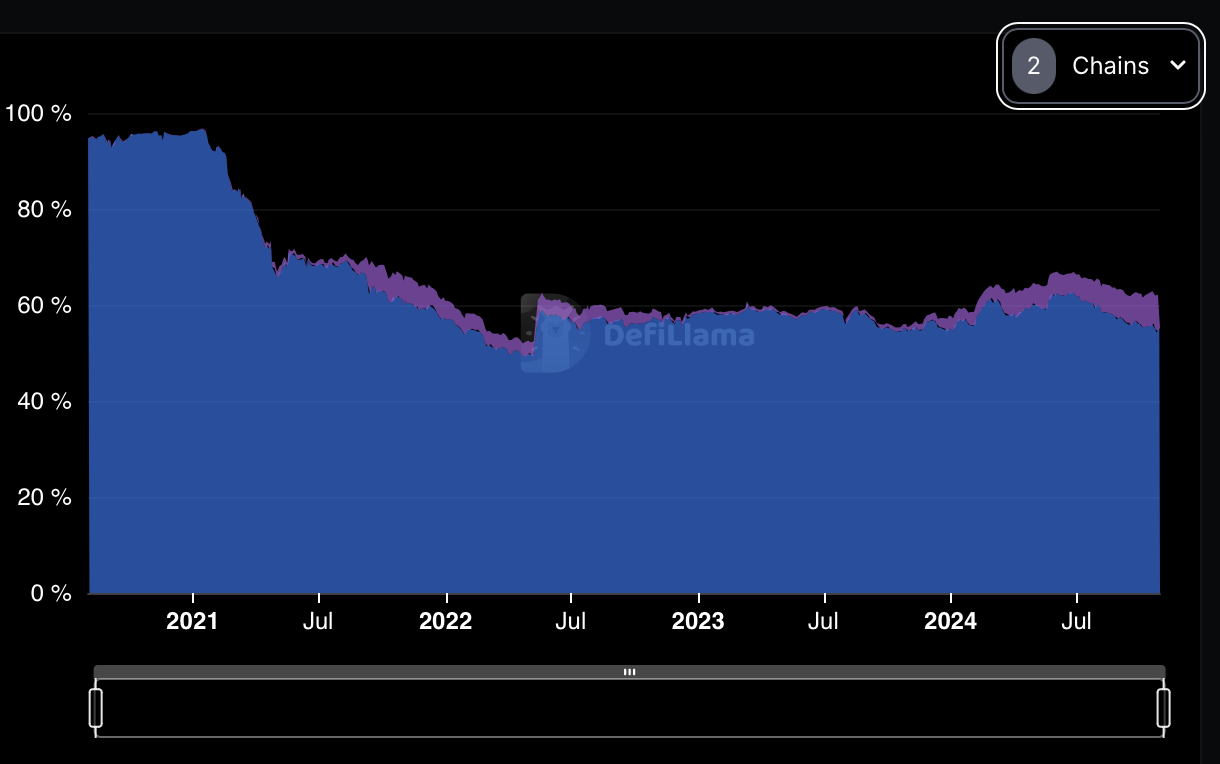Click the chevron arrow beside Chains
1220x764 pixels.
click(x=1177, y=66)
